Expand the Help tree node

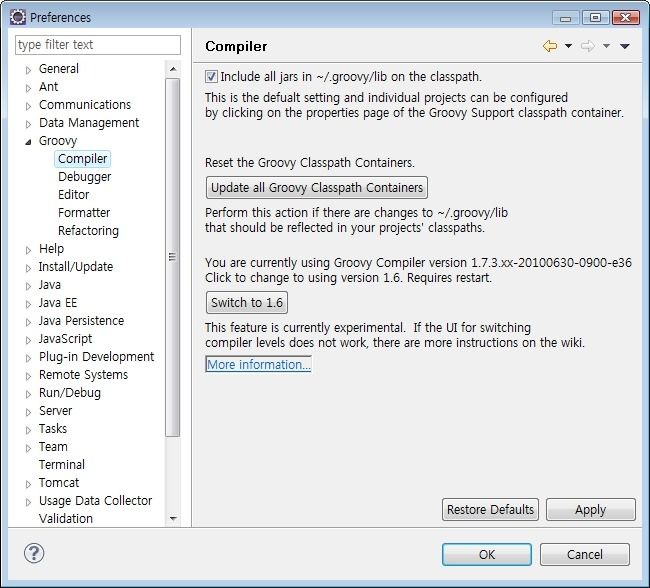click(28, 250)
